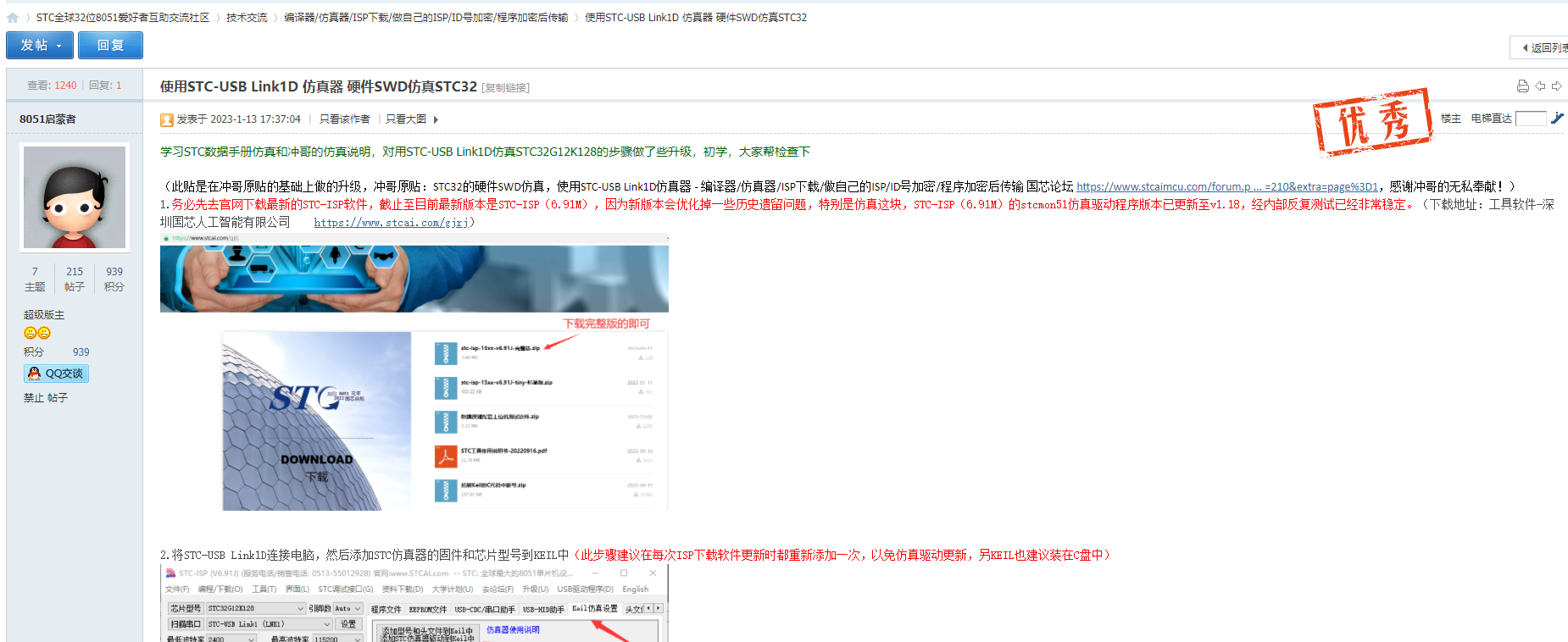The height and width of the screenshot is (642, 1568).
Task: Go to next thread with right arrow
Action: point(1557,86)
